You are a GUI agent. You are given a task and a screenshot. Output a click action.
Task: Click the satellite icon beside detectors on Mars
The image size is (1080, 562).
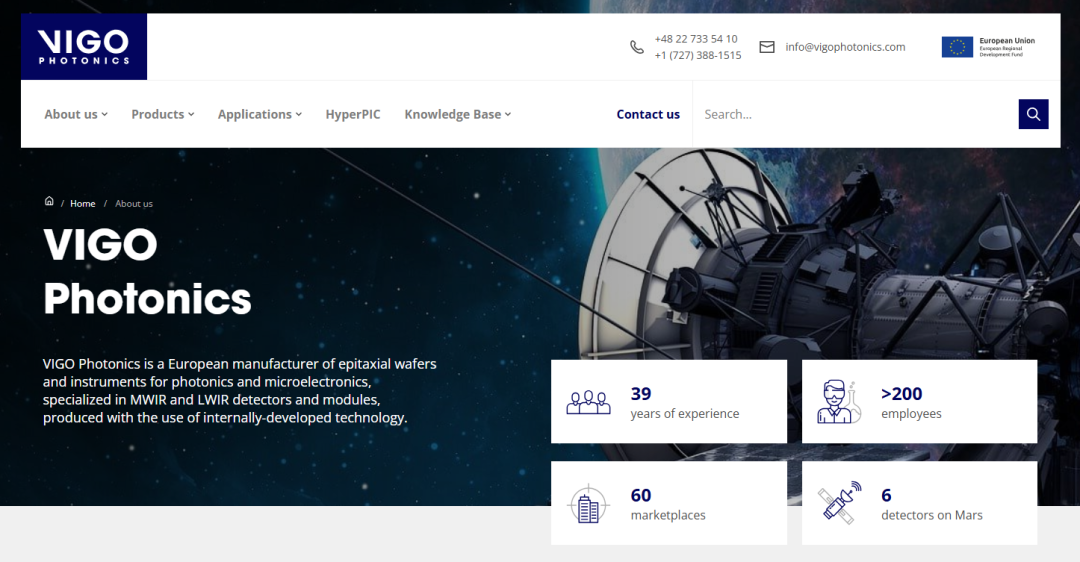tap(840, 503)
